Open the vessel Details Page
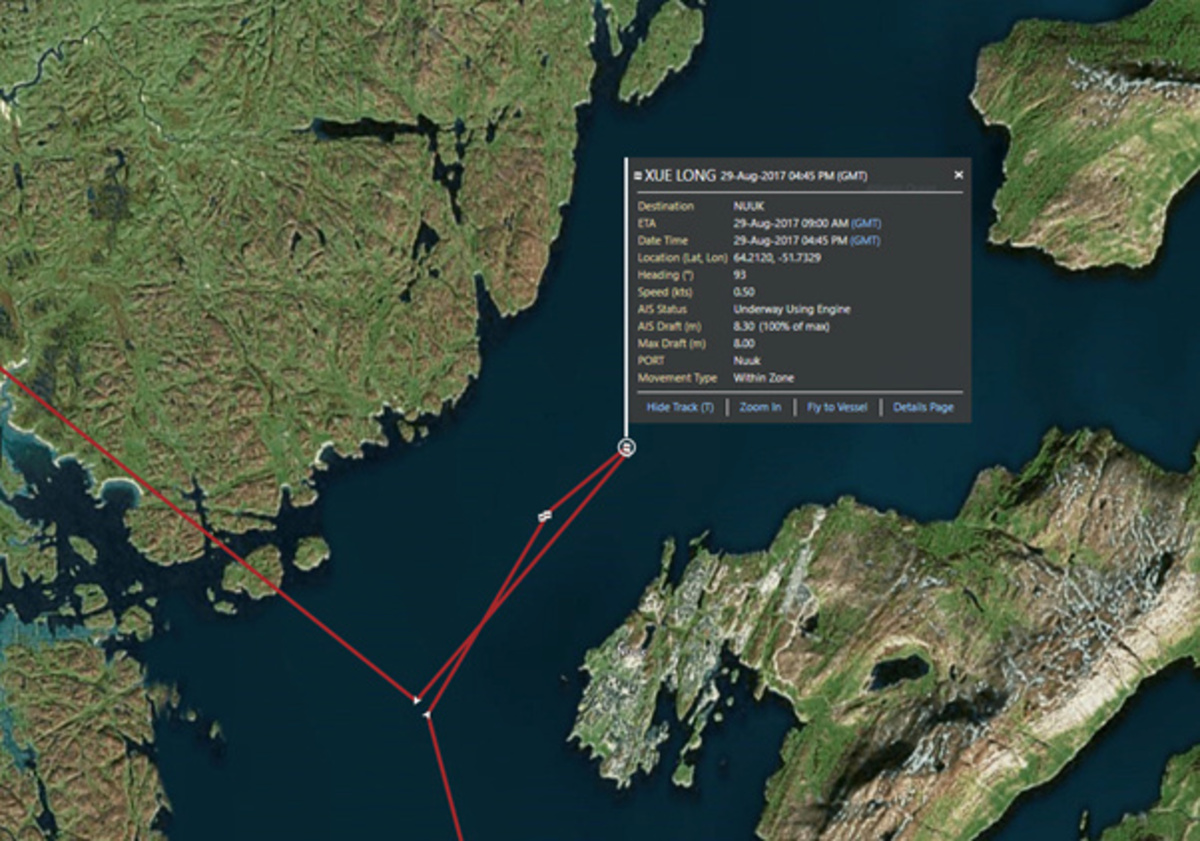The image size is (1200, 841). 923,408
